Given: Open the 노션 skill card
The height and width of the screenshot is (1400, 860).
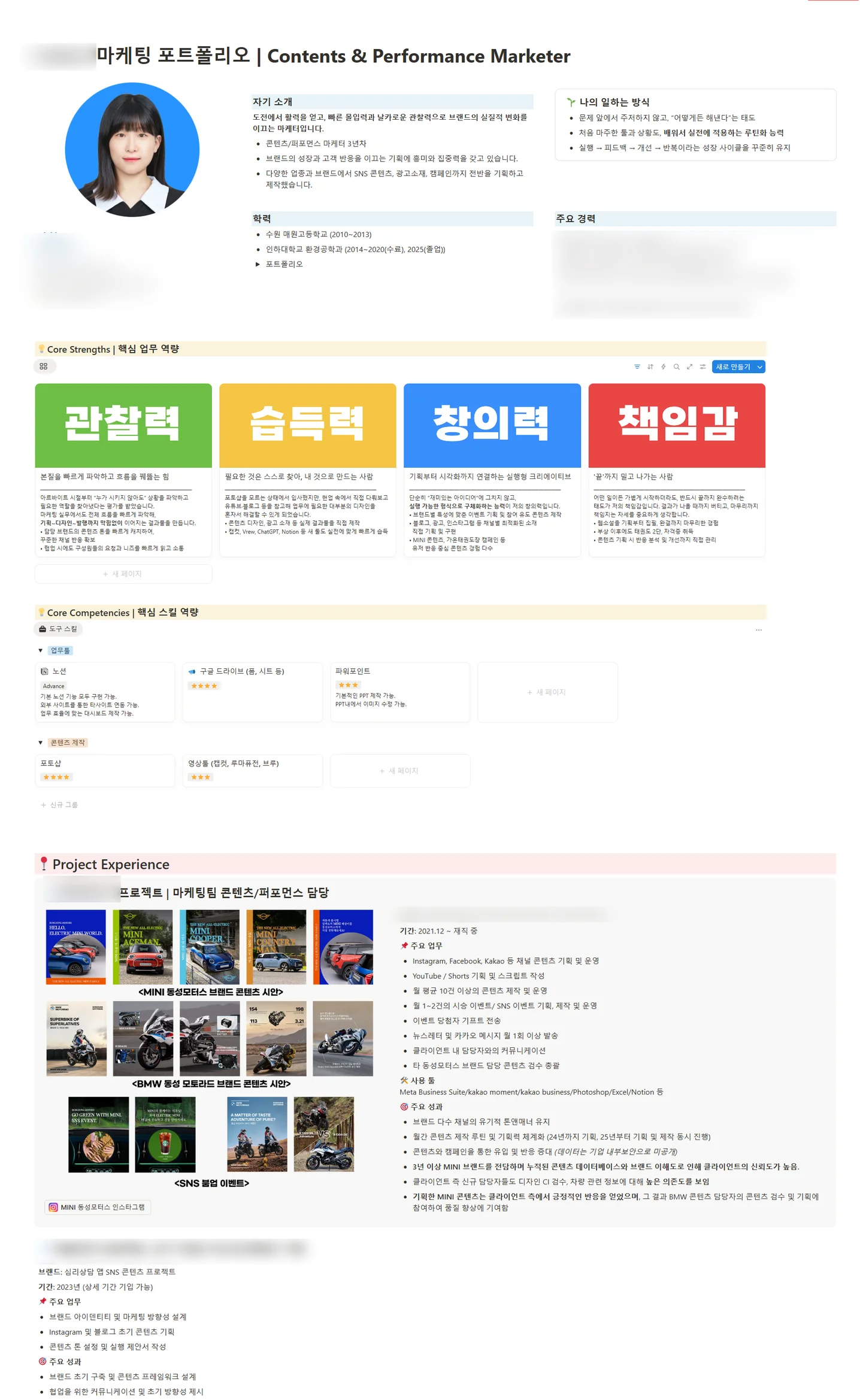Looking at the screenshot, I should [105, 692].
